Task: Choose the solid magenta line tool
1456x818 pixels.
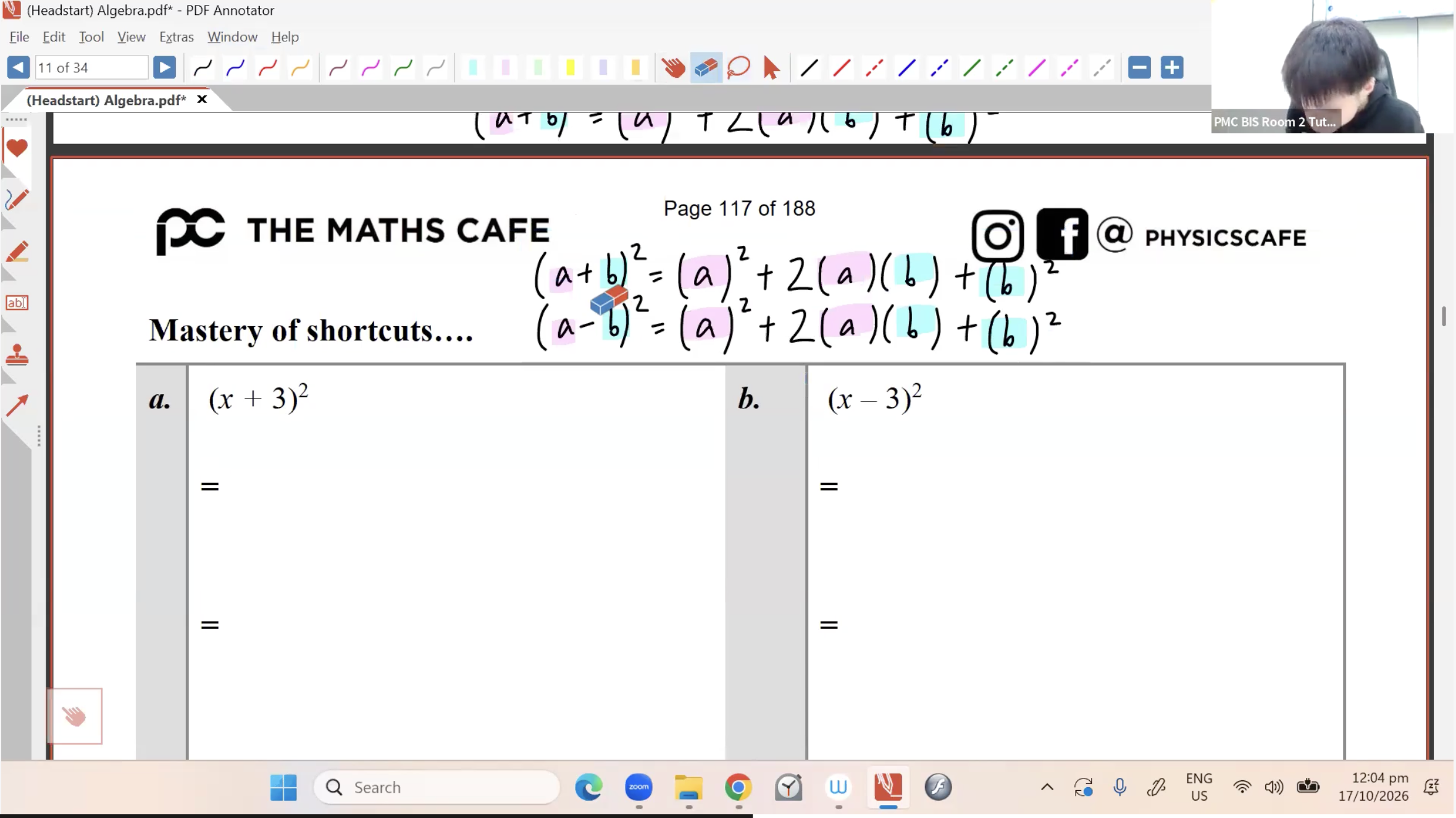Action: click(x=1037, y=67)
